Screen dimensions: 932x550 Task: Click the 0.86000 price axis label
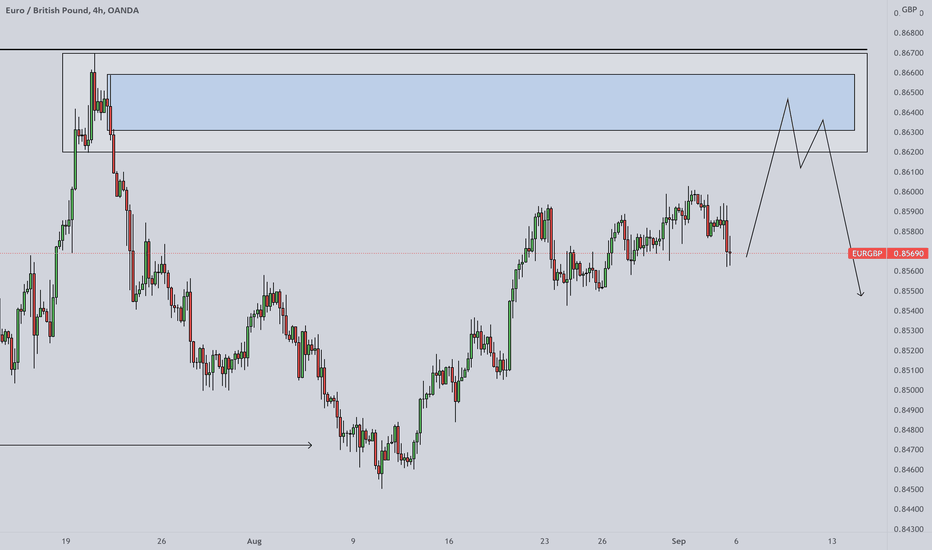click(x=909, y=191)
